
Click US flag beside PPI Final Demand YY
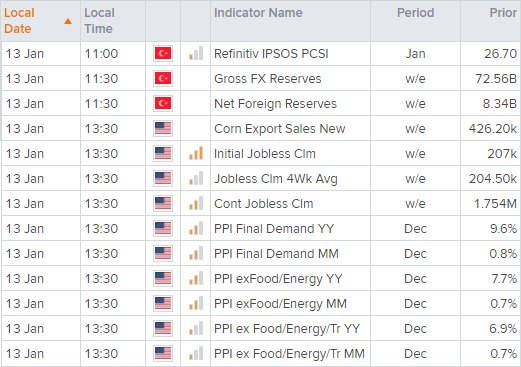[x=163, y=228]
